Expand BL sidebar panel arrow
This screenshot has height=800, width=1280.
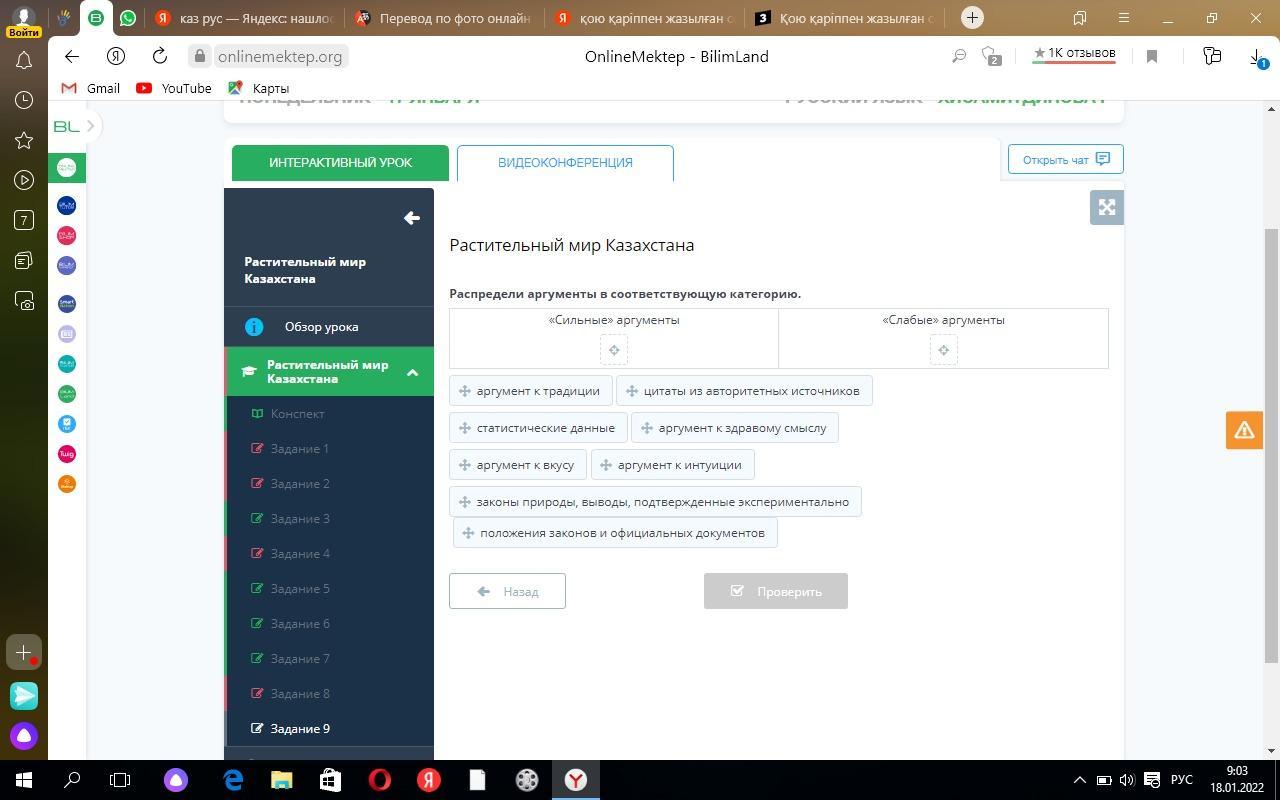90,126
